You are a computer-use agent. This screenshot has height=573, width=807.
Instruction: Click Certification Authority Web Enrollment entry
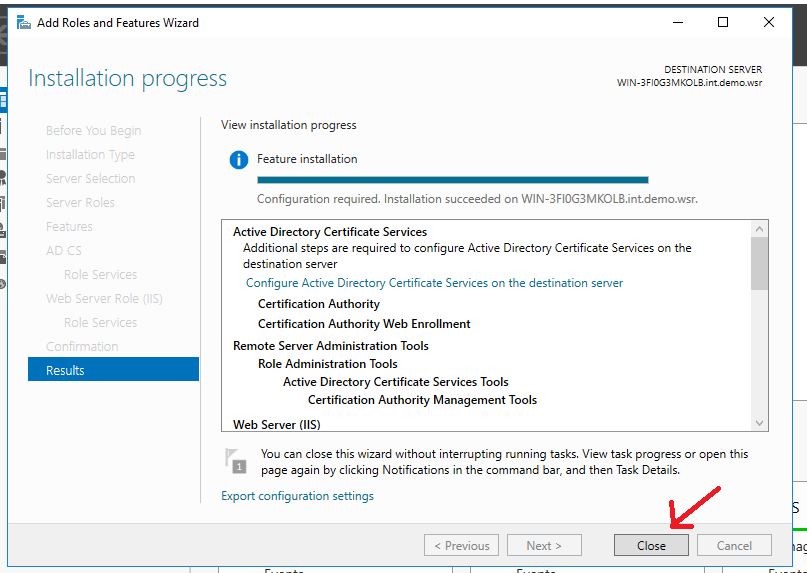coord(364,324)
